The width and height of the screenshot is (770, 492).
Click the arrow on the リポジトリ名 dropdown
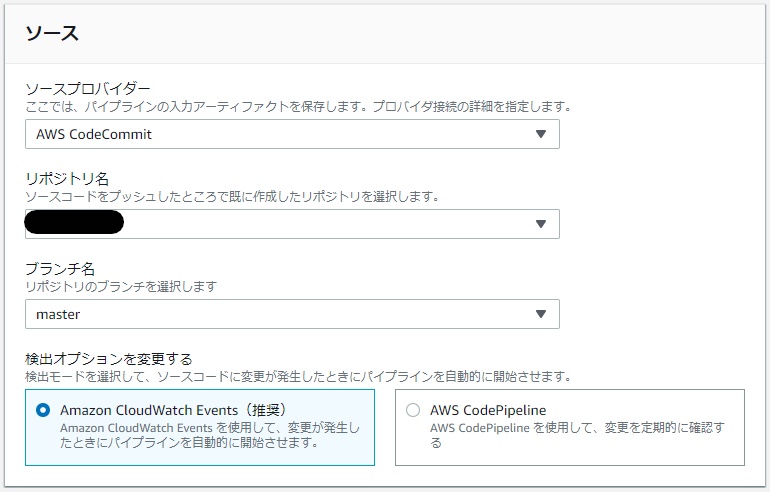click(541, 224)
